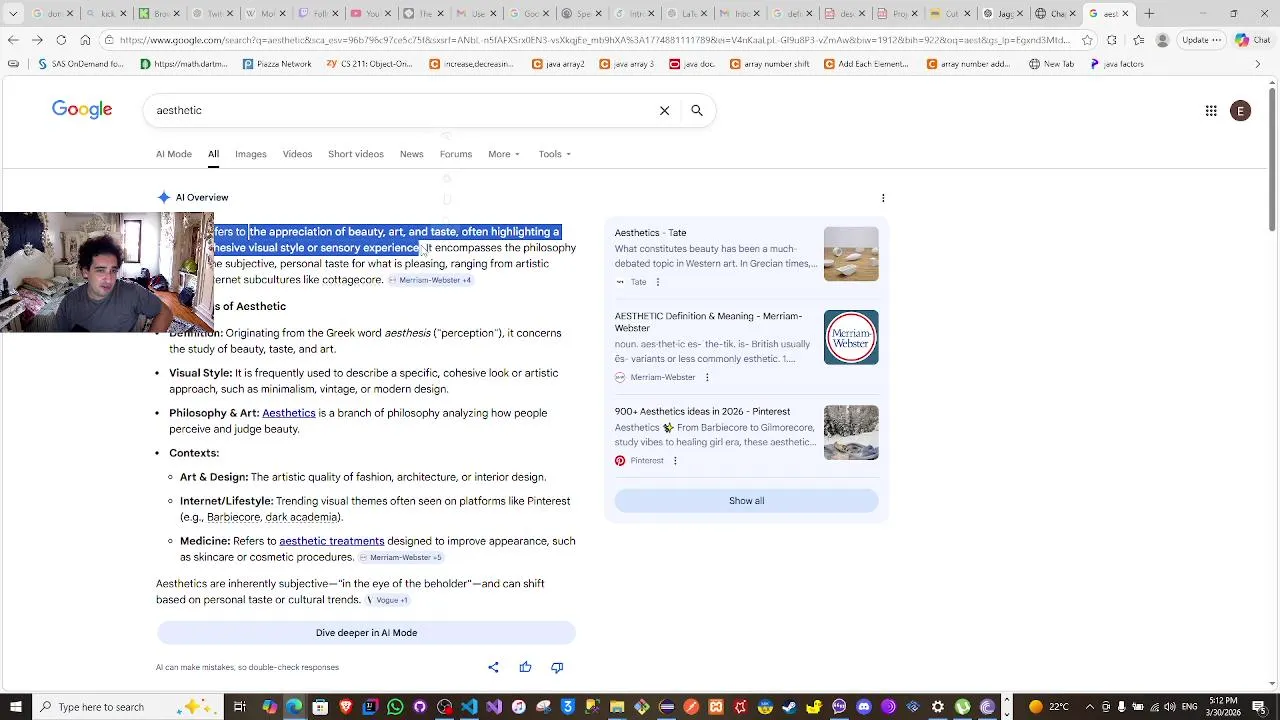Open the Aesthetics - Tate source
This screenshot has height=720, width=1280.
pyautogui.click(x=651, y=233)
